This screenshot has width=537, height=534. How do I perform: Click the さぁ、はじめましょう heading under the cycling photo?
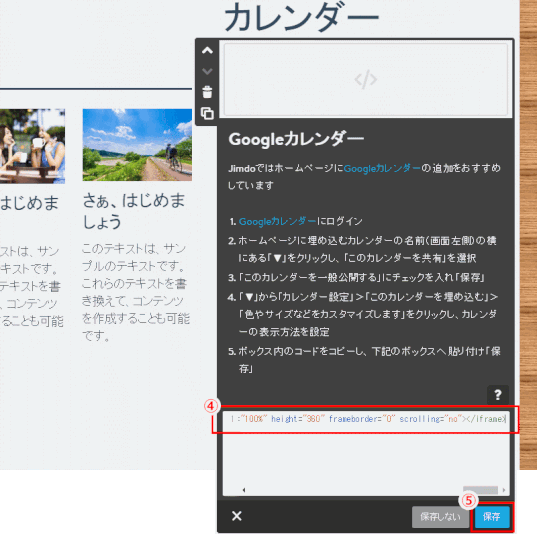pos(134,211)
